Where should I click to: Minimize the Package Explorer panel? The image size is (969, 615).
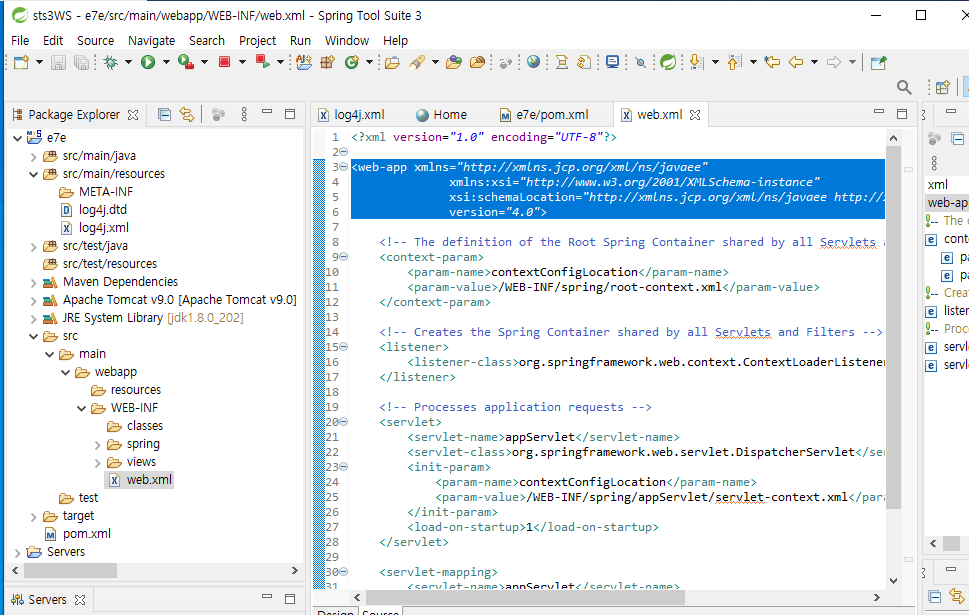click(267, 112)
